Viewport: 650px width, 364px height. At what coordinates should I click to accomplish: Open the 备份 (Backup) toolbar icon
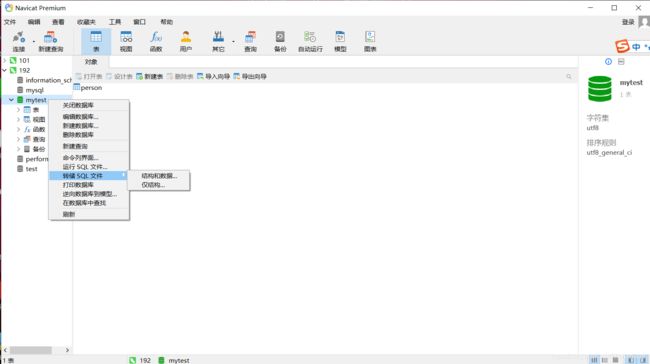point(280,41)
